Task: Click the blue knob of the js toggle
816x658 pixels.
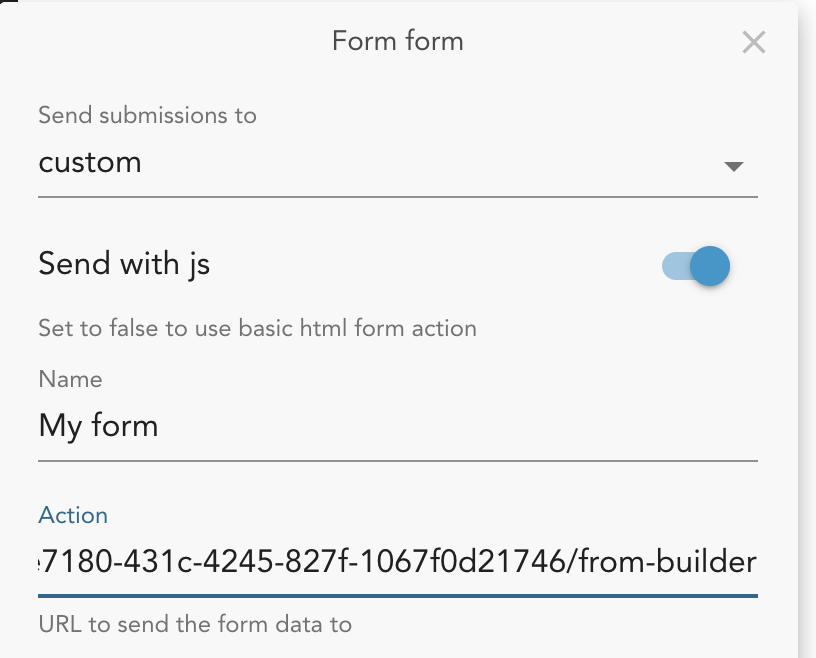Action: (710, 266)
